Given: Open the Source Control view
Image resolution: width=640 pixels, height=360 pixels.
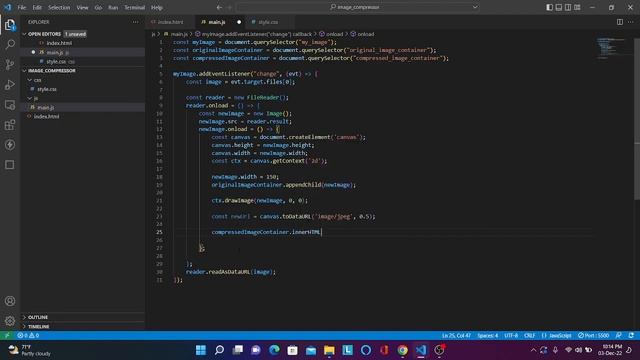Looking at the screenshot, I should click(x=10, y=64).
